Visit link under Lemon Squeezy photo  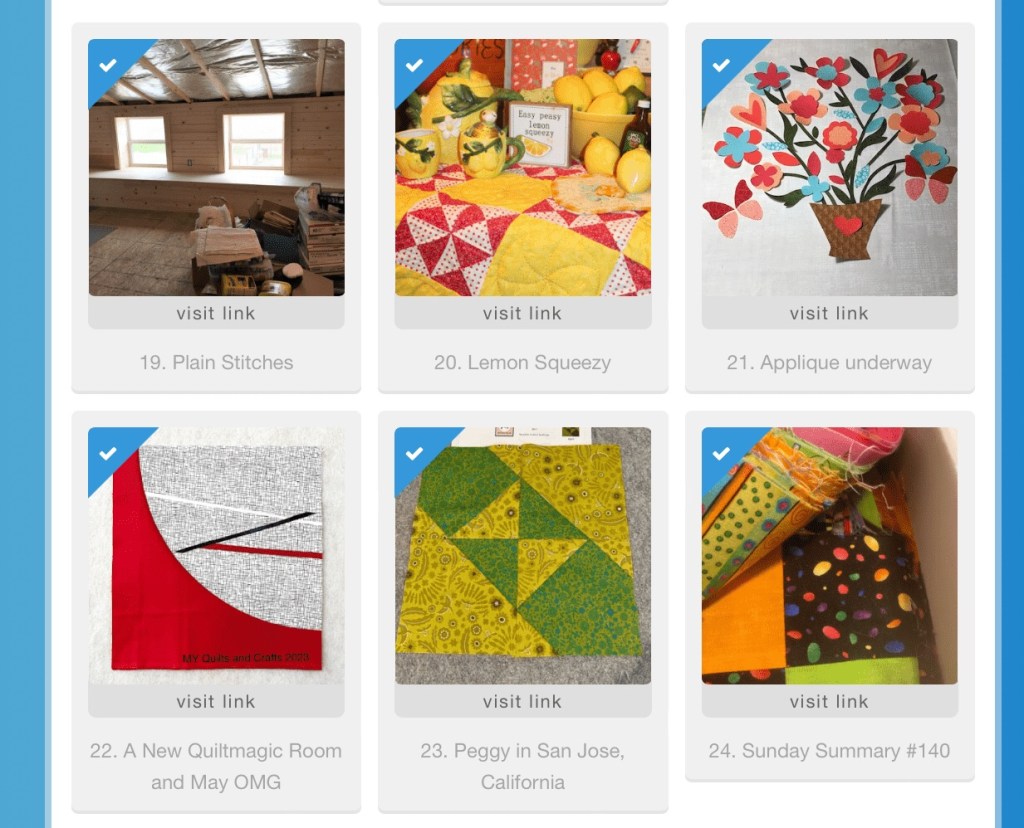pos(522,313)
